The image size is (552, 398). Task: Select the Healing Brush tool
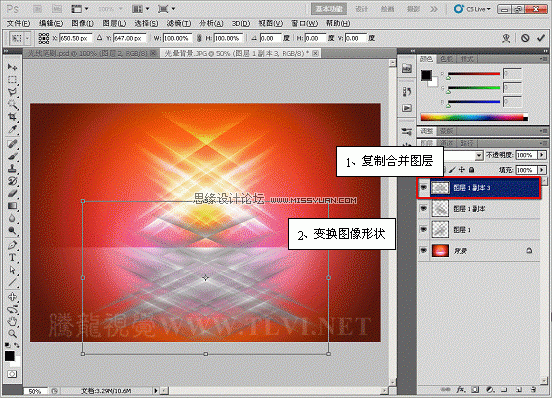coord(12,144)
